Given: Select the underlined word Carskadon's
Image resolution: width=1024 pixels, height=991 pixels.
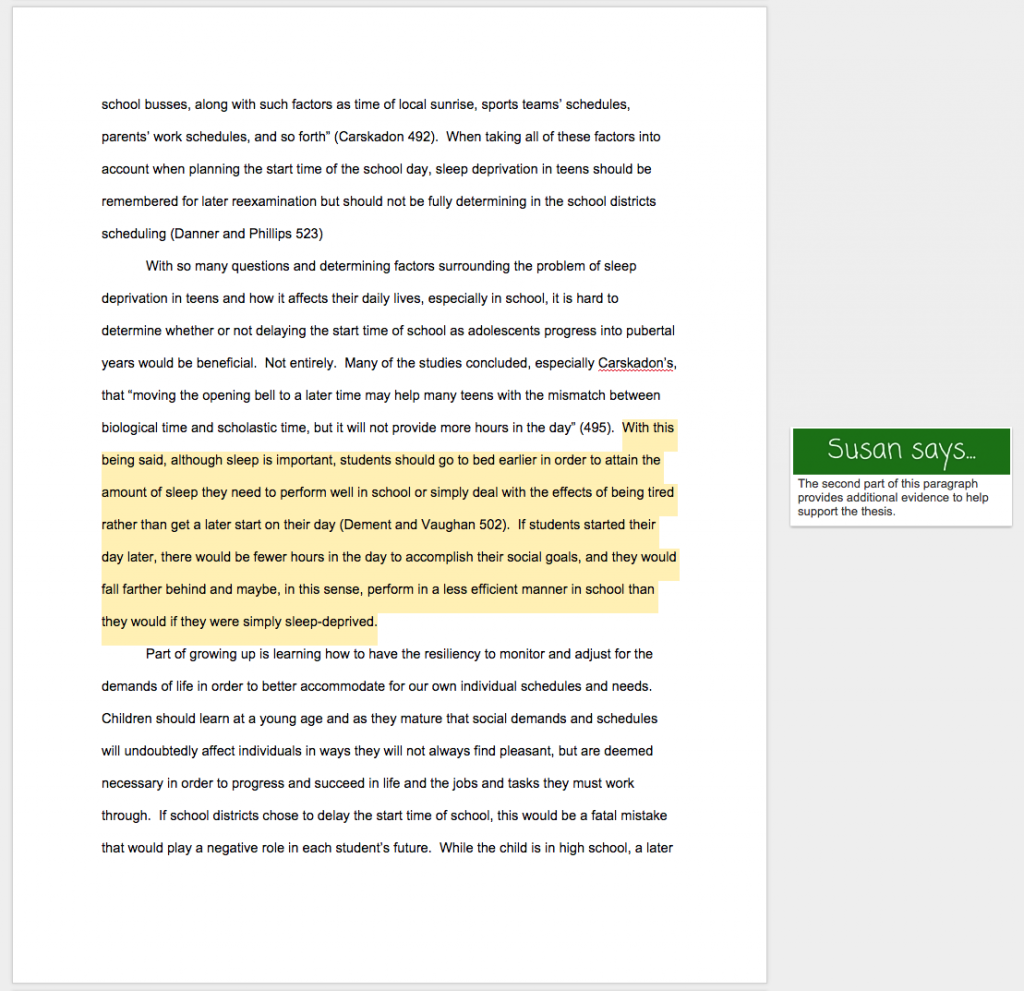Looking at the screenshot, I should tap(637, 362).
